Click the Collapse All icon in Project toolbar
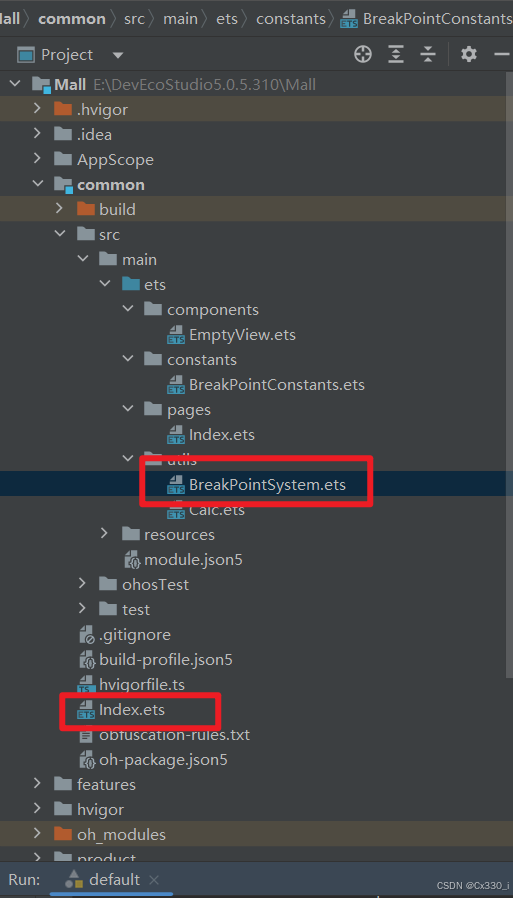 click(x=428, y=54)
